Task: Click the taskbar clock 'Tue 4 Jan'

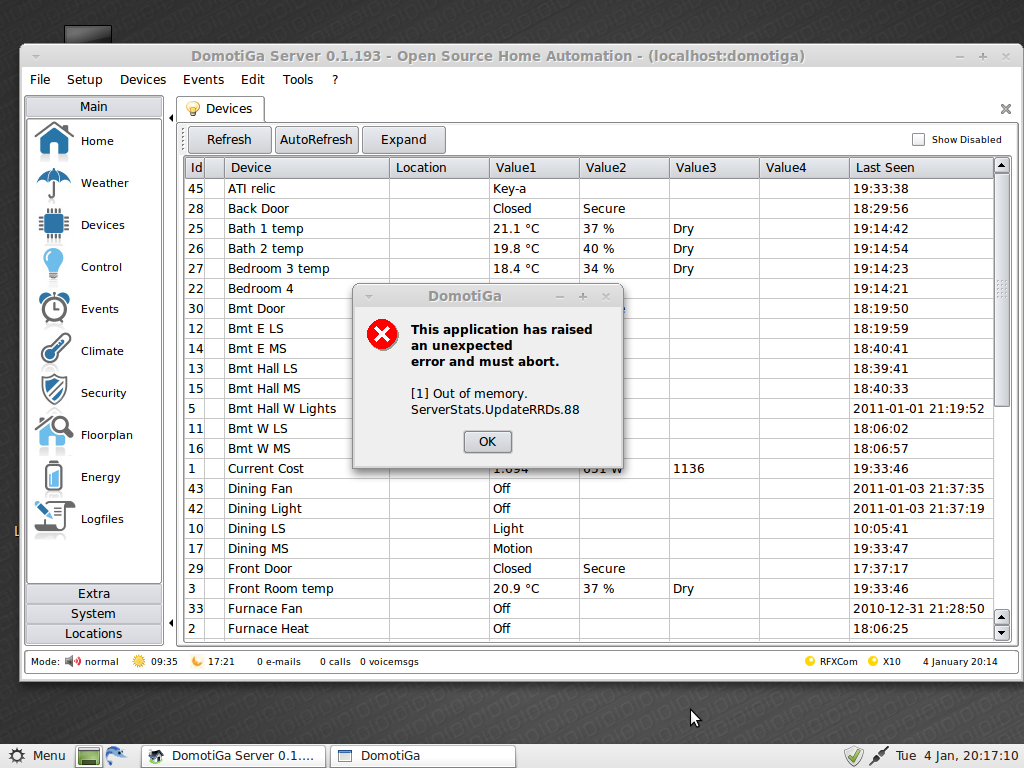Action: tap(957, 756)
